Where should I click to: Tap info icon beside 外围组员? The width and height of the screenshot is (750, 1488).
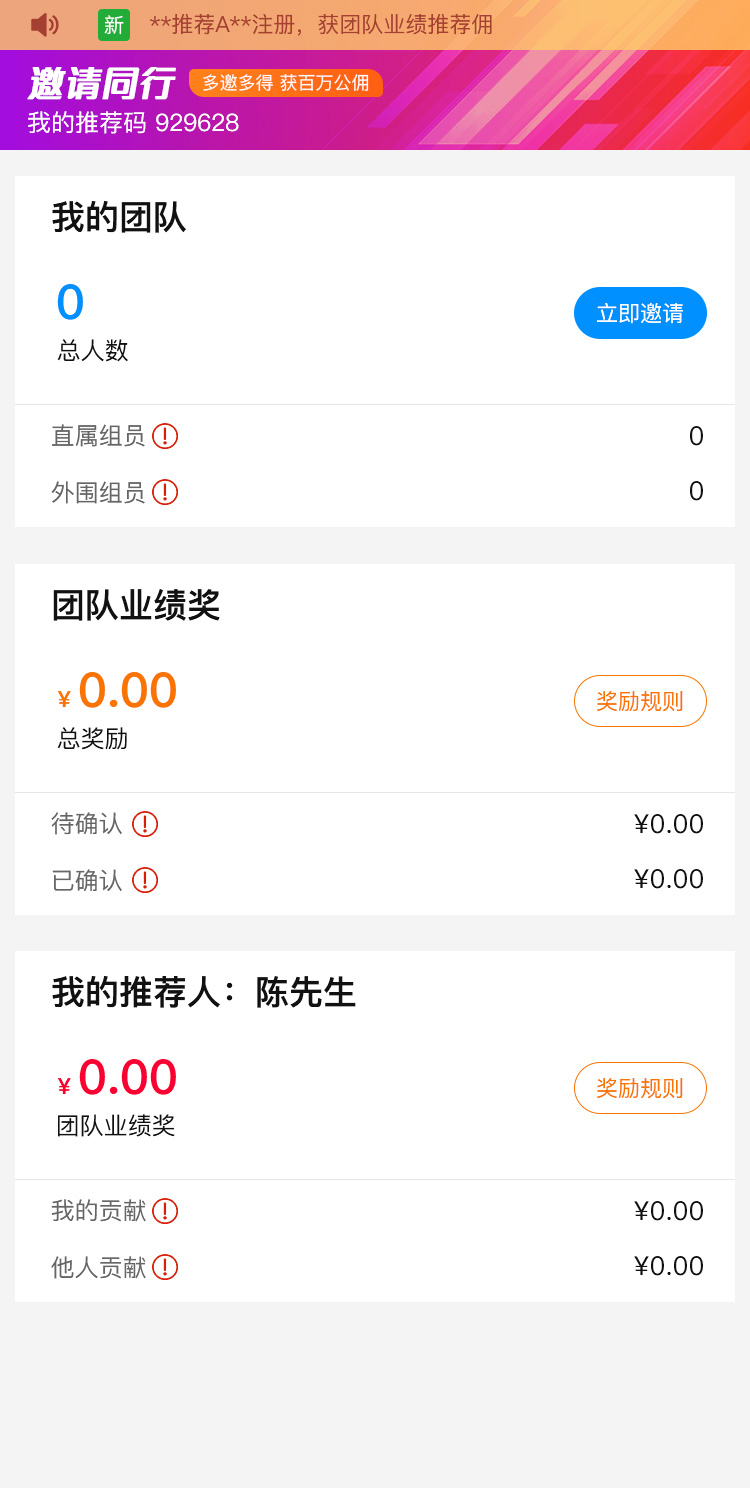pos(165,492)
